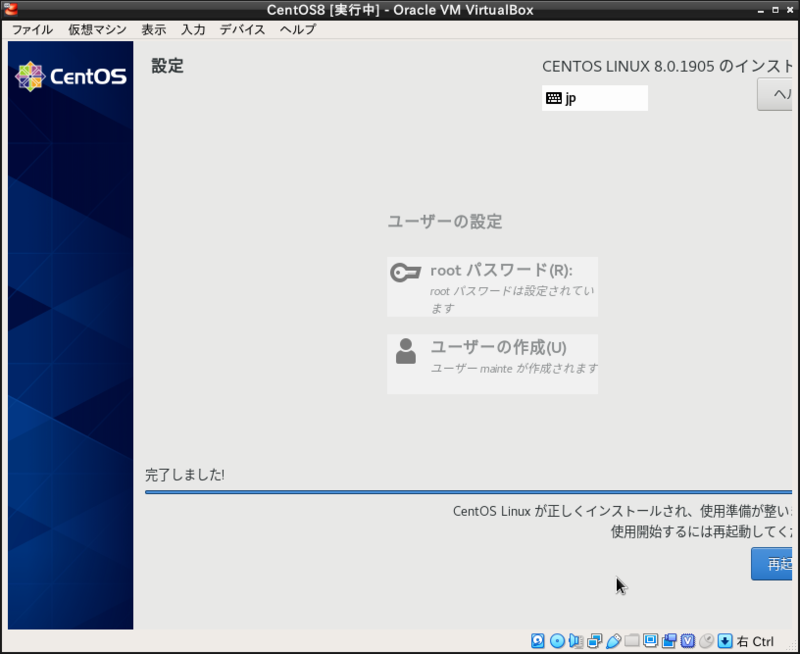Click the hard disk activity status icon
The width and height of the screenshot is (800, 654).
538,641
